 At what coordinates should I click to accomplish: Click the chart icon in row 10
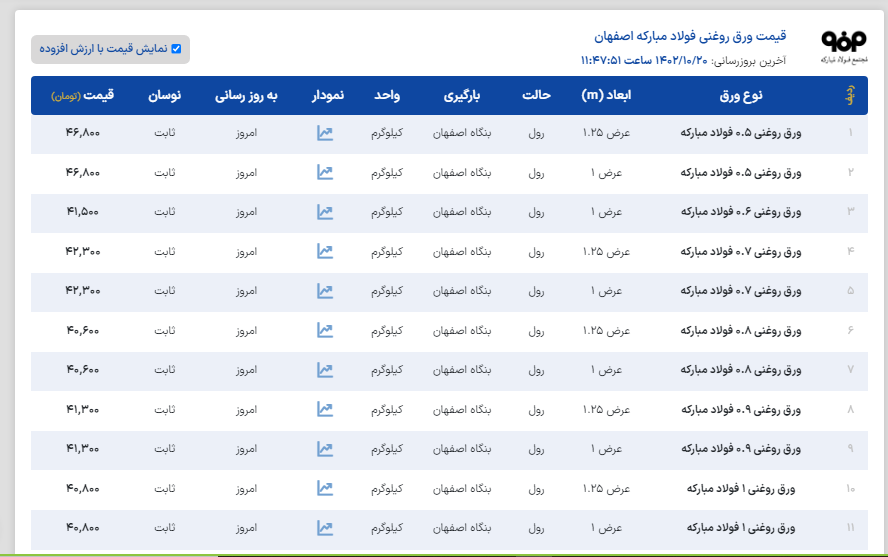pyautogui.click(x=324, y=488)
